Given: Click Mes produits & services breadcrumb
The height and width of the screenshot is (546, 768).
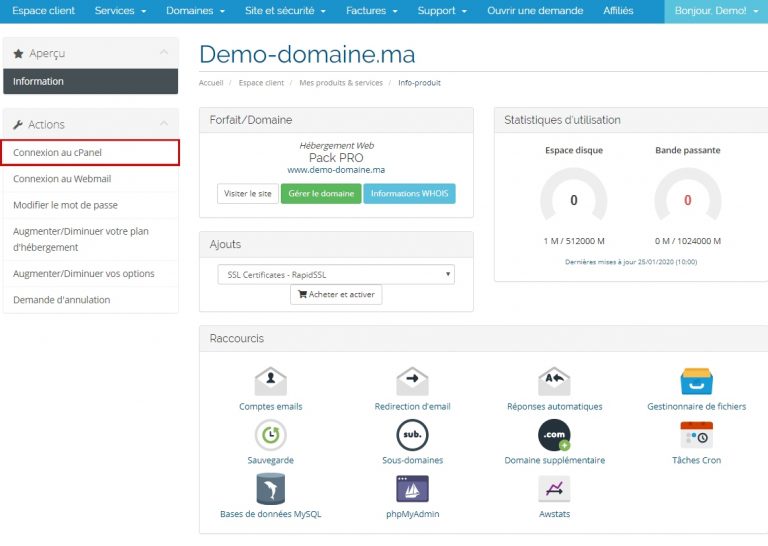Looking at the screenshot, I should tap(341, 83).
